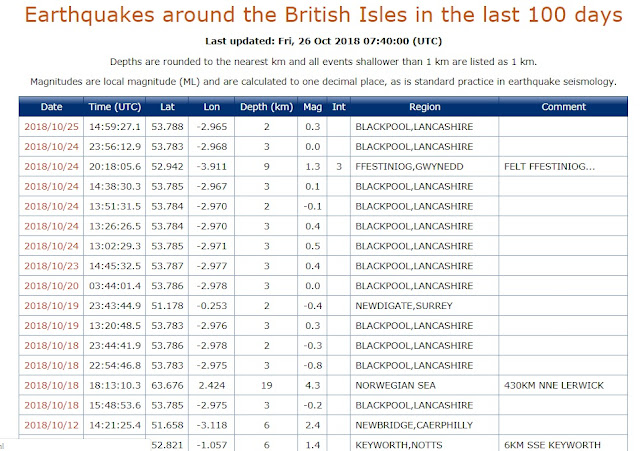Click the Time (UTC) column header
640x451 pixels.
[x=113, y=106]
